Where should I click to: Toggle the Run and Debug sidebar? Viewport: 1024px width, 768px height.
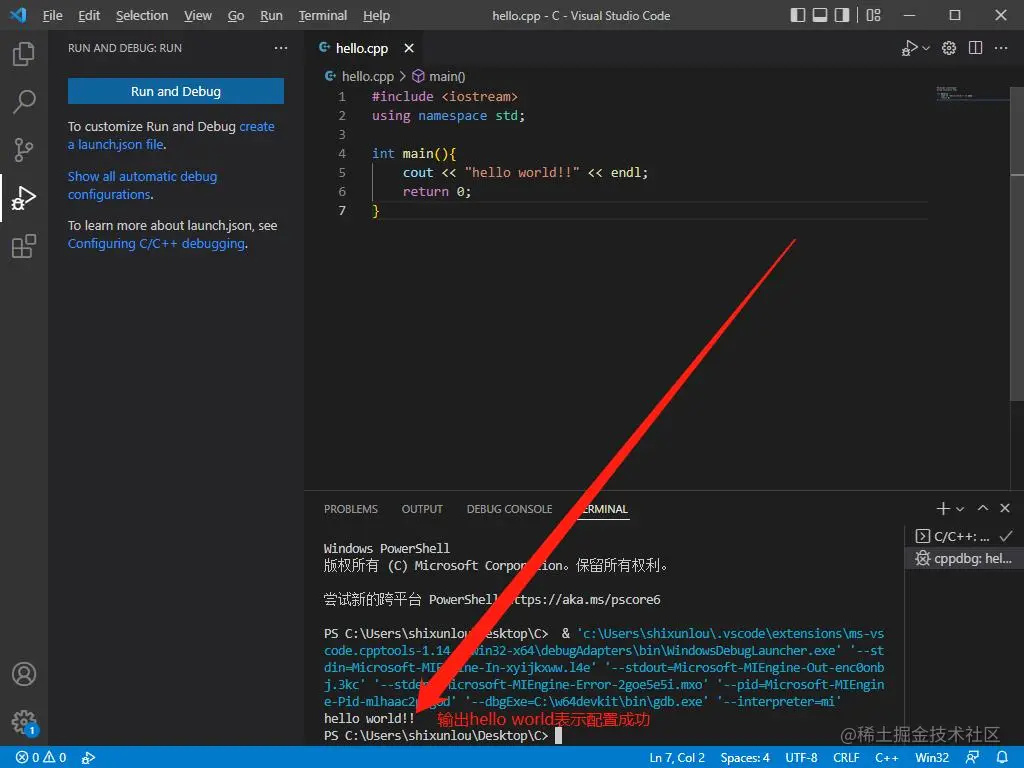[24, 197]
